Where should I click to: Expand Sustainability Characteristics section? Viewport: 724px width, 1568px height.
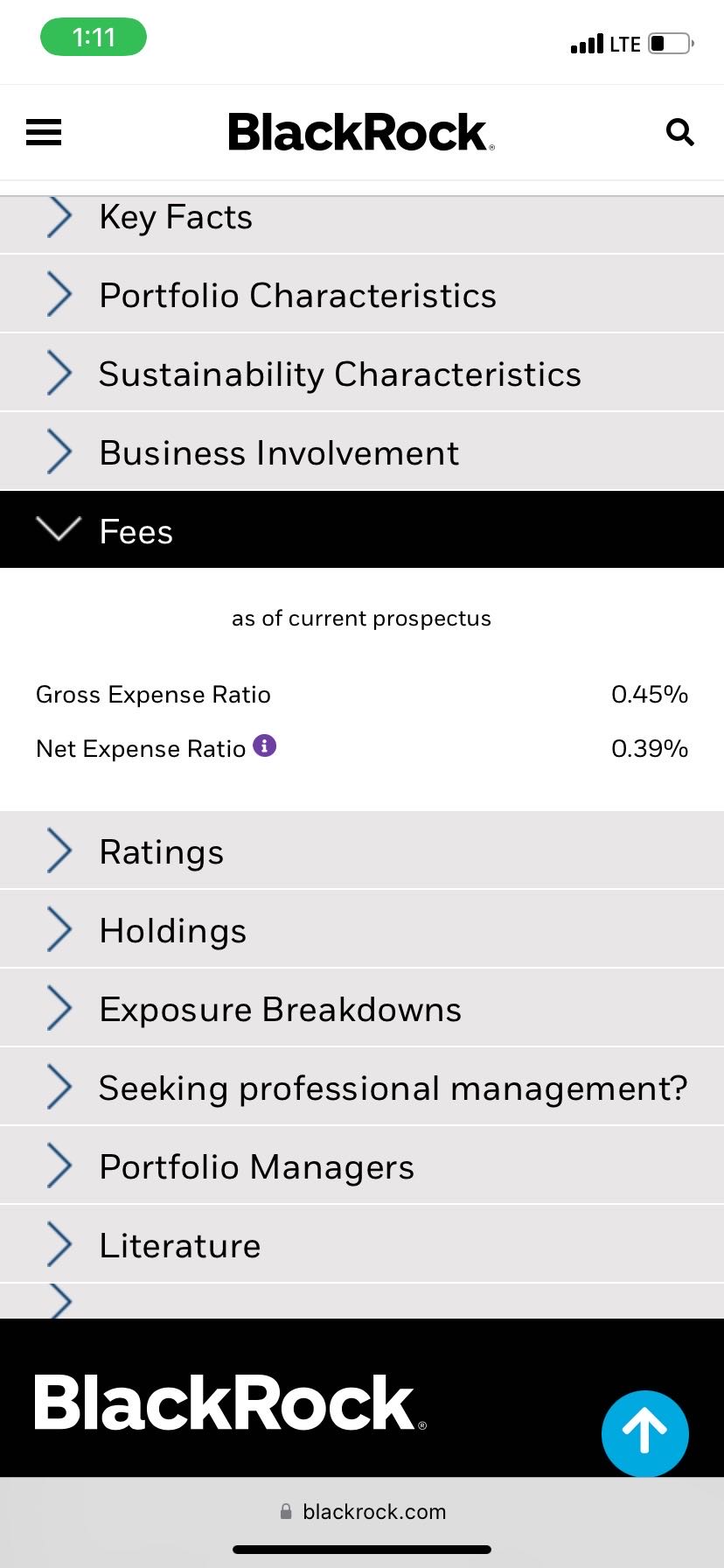(362, 374)
